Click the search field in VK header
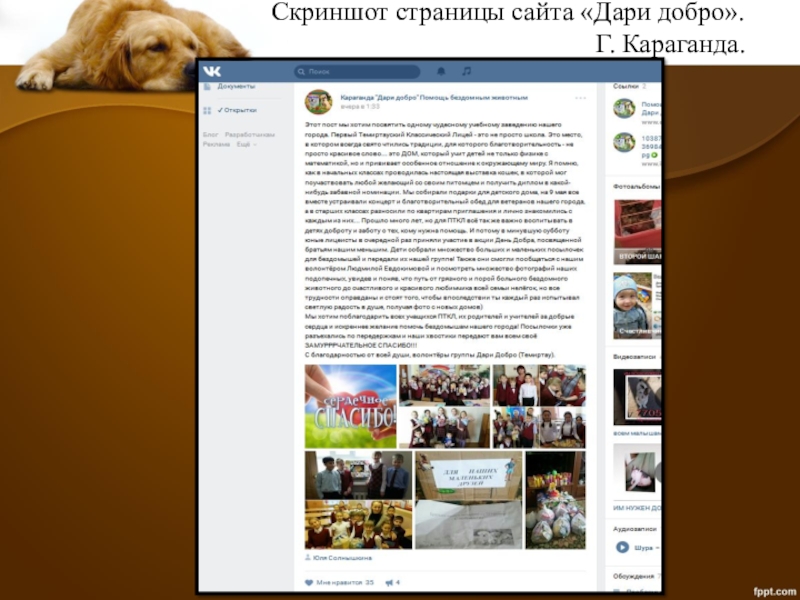800x600 pixels. (357, 71)
